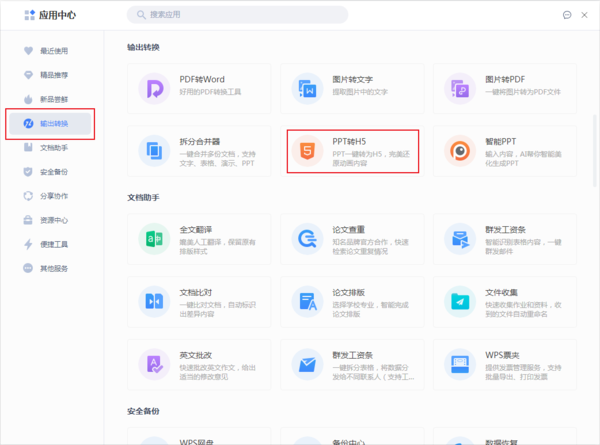The height and width of the screenshot is (445, 600).
Task: Switch to 精品推荐 sidebar category
Action: tap(53, 75)
